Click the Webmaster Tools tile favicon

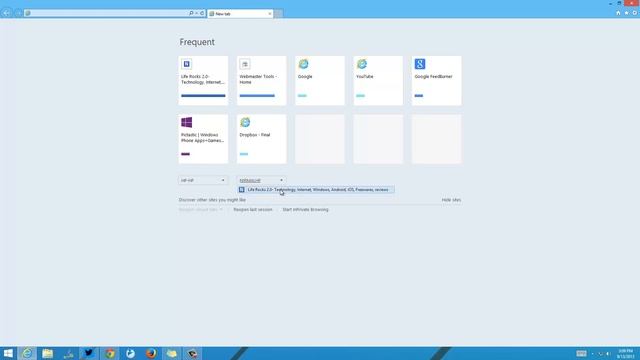(x=245, y=64)
